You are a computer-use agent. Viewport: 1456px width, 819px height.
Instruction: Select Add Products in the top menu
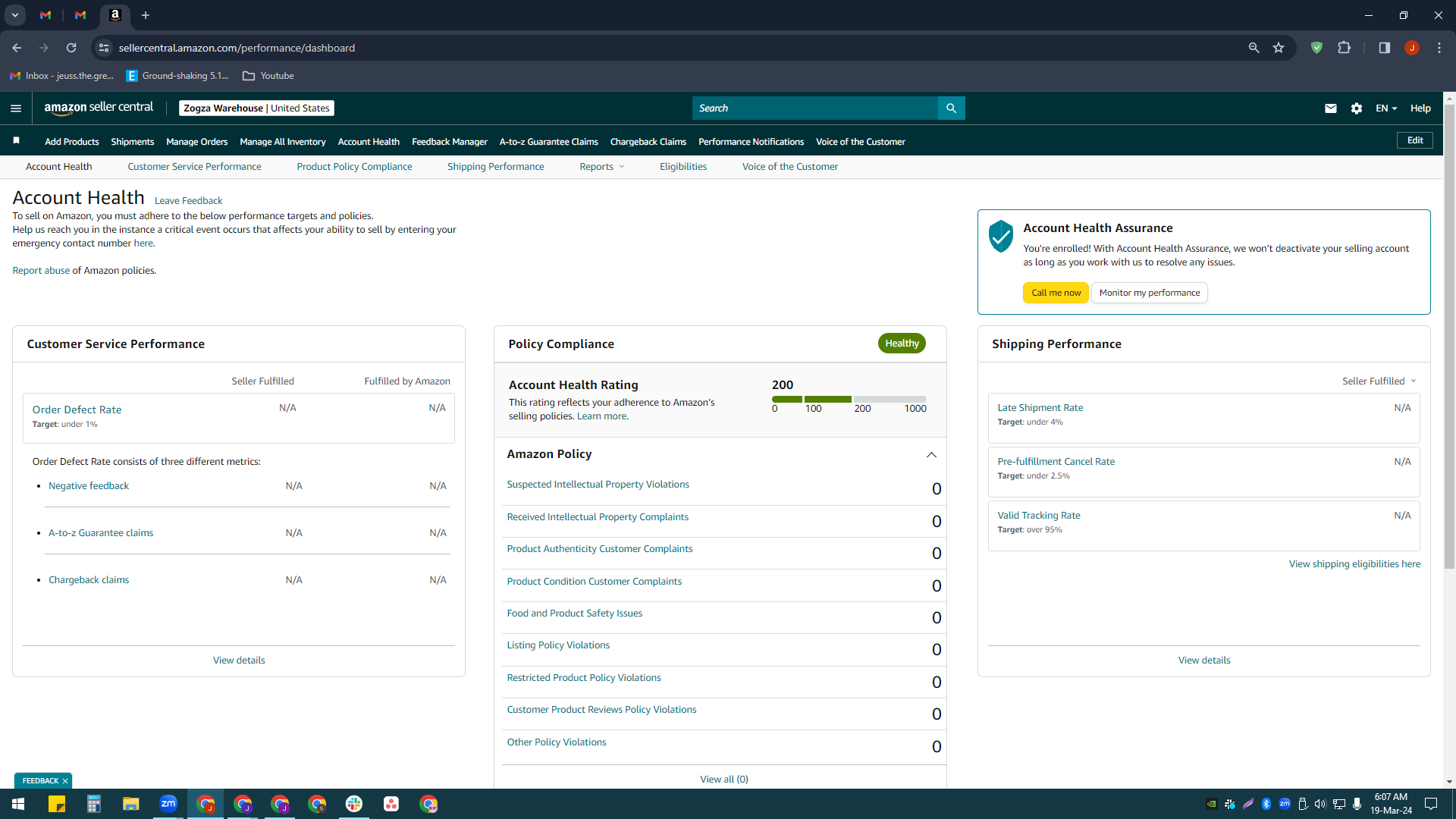(72, 142)
